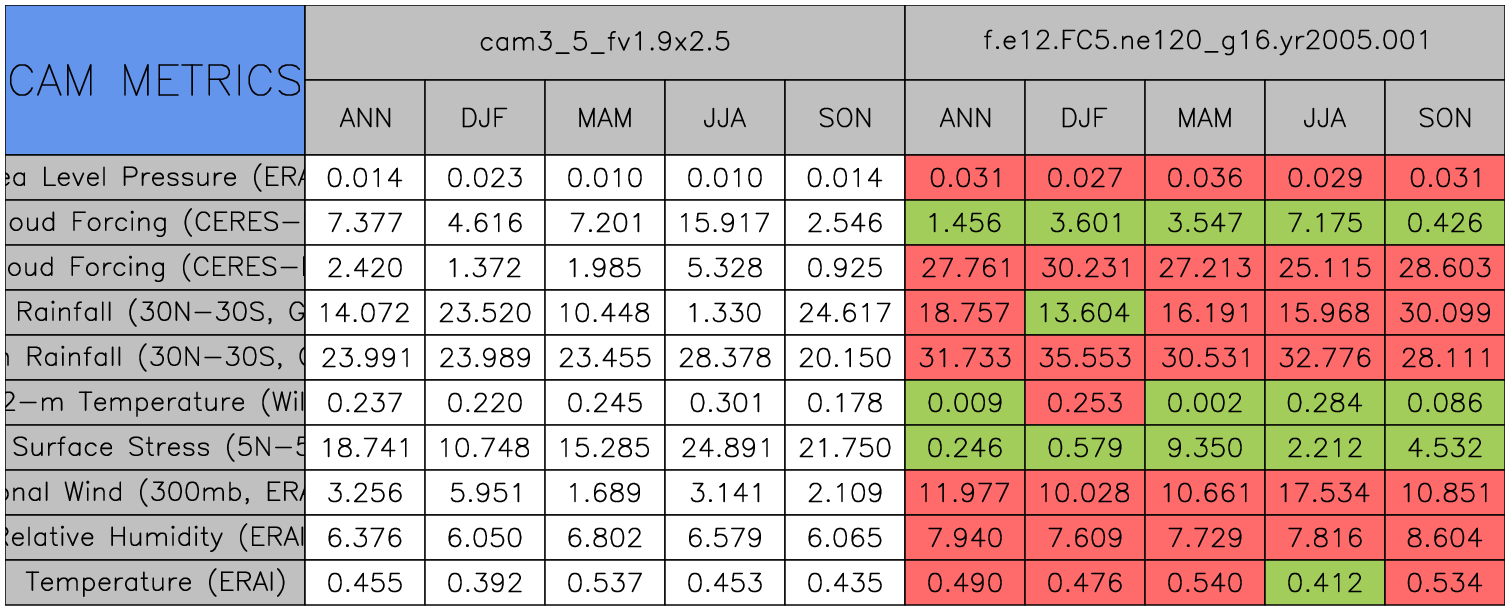The height and width of the screenshot is (611, 1510).
Task: Click JJA header under f.e12.FC5.ne120_g16.yr2005.001
Action: pyautogui.click(x=1324, y=118)
